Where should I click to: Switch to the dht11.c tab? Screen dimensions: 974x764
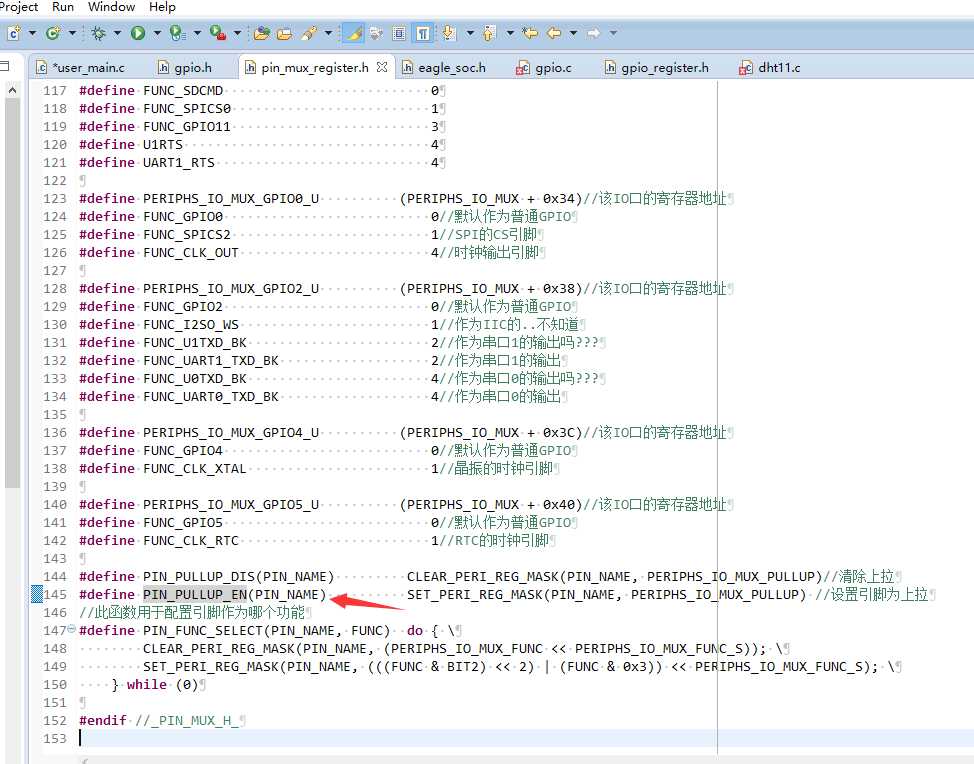coord(770,68)
